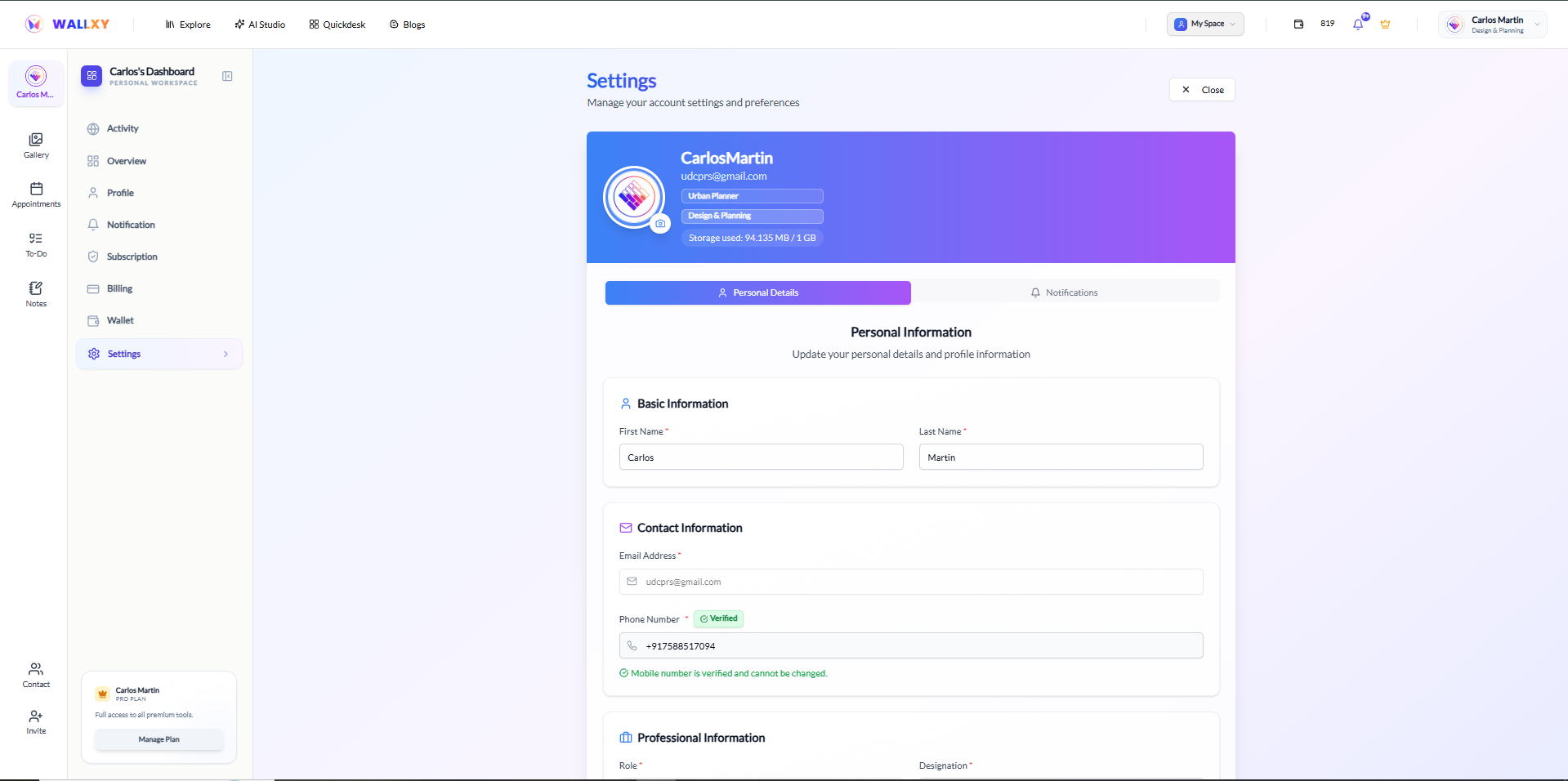Image resolution: width=1568 pixels, height=781 pixels.
Task: Click Carlos's Dashboard grid icon
Action: [92, 76]
